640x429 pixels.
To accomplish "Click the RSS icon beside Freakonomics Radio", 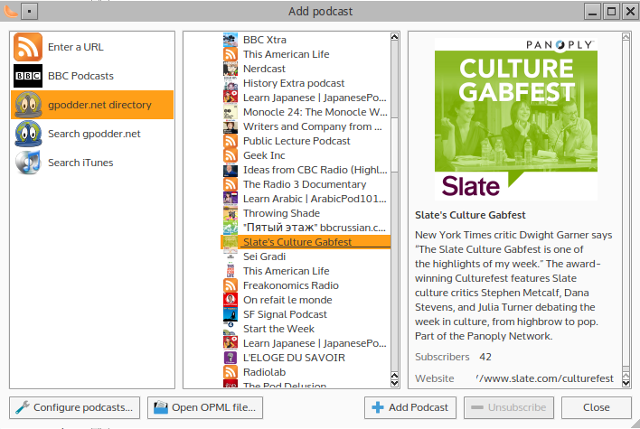I will tap(230, 286).
